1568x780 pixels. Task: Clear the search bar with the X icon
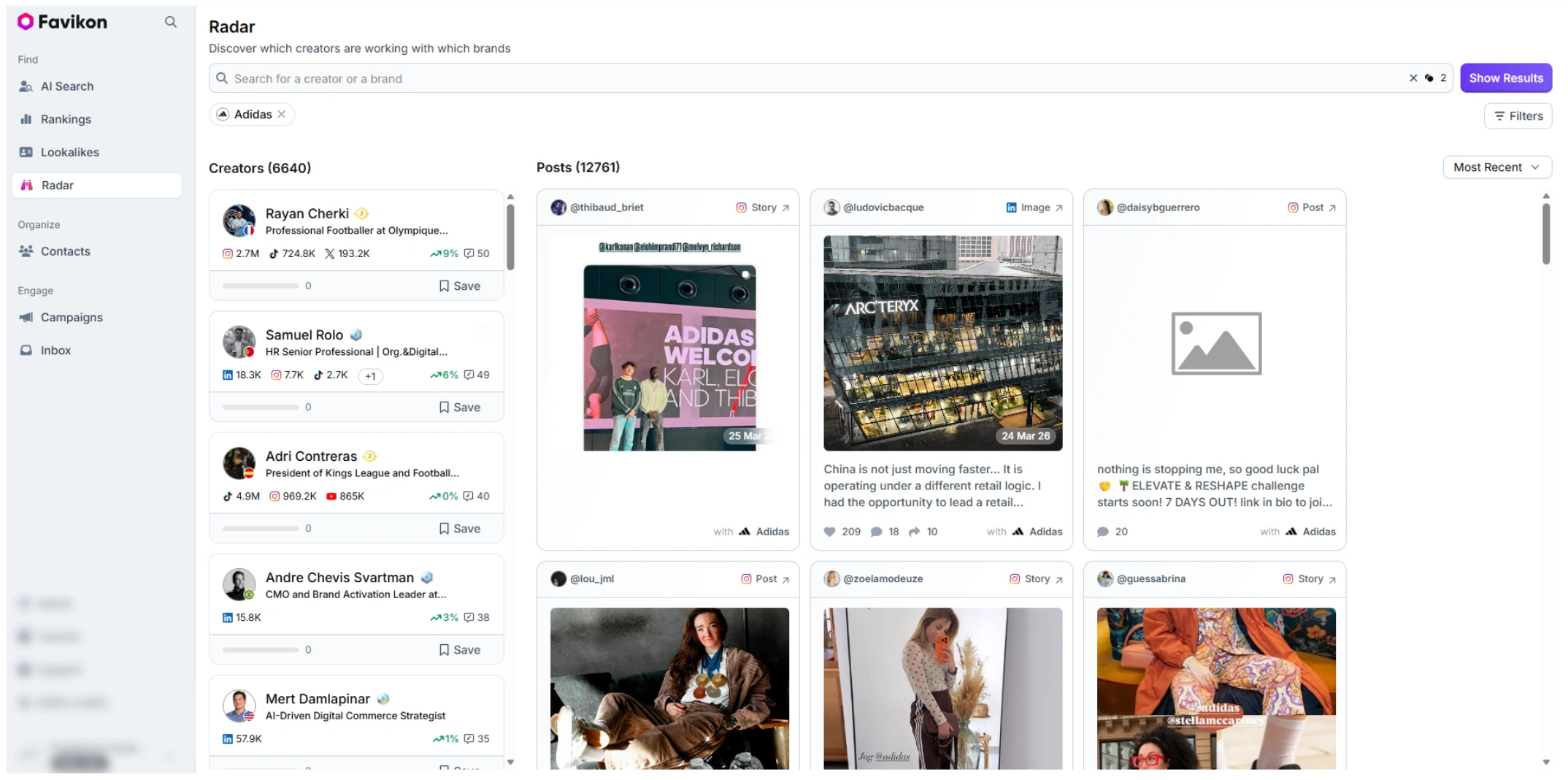(1413, 78)
